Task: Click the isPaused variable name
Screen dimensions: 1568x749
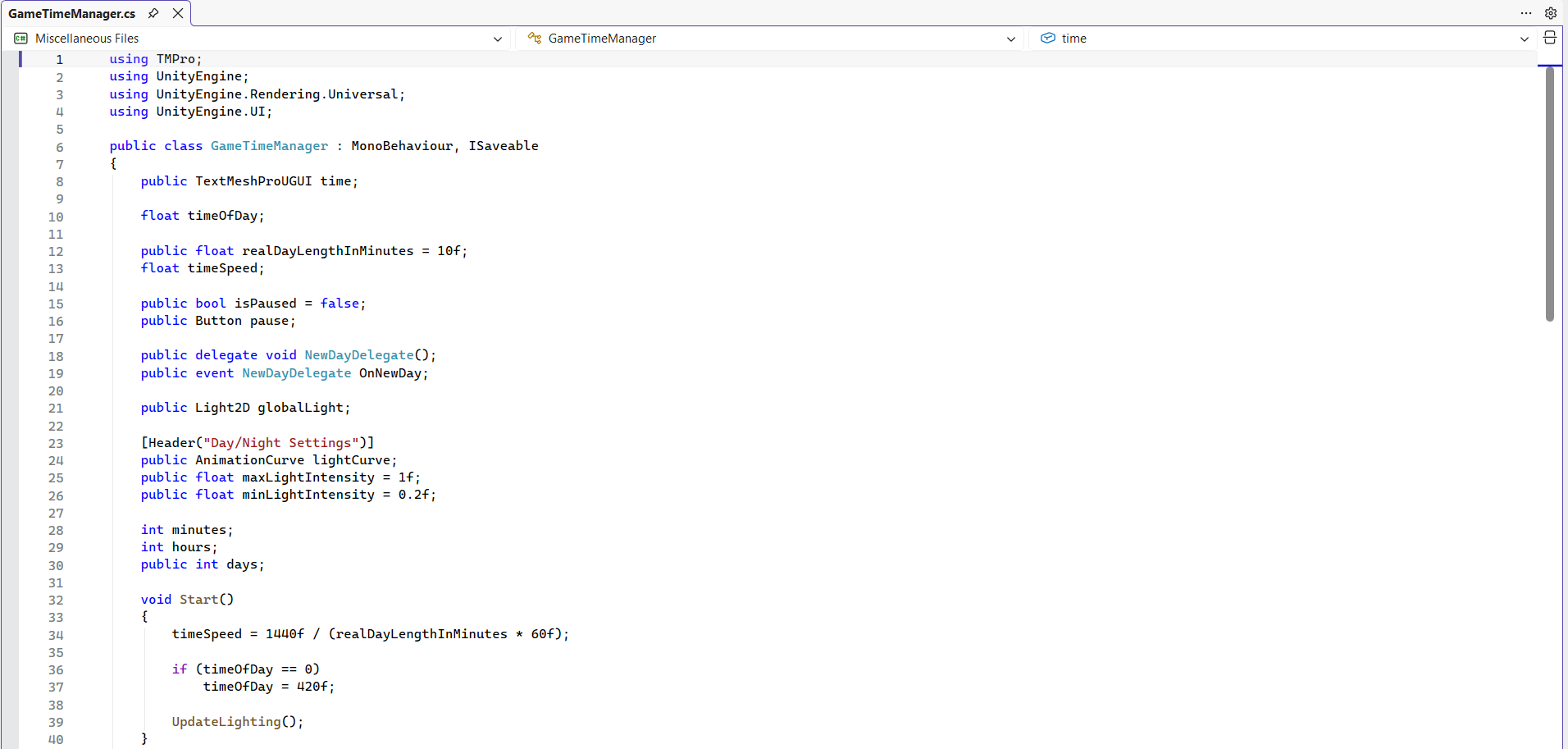Action: (266, 304)
